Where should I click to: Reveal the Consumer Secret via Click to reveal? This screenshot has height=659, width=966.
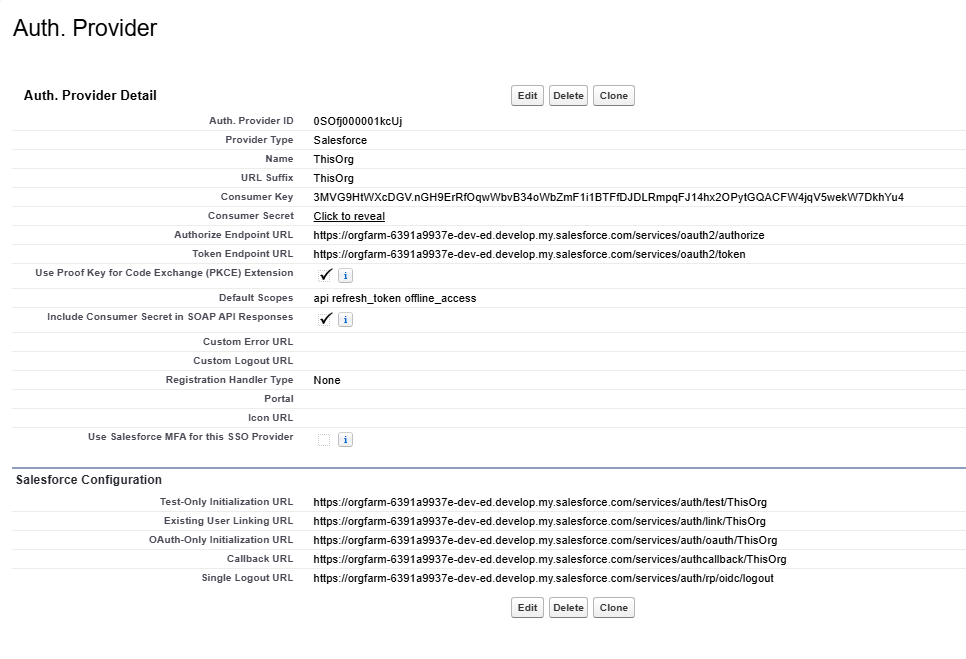click(349, 216)
